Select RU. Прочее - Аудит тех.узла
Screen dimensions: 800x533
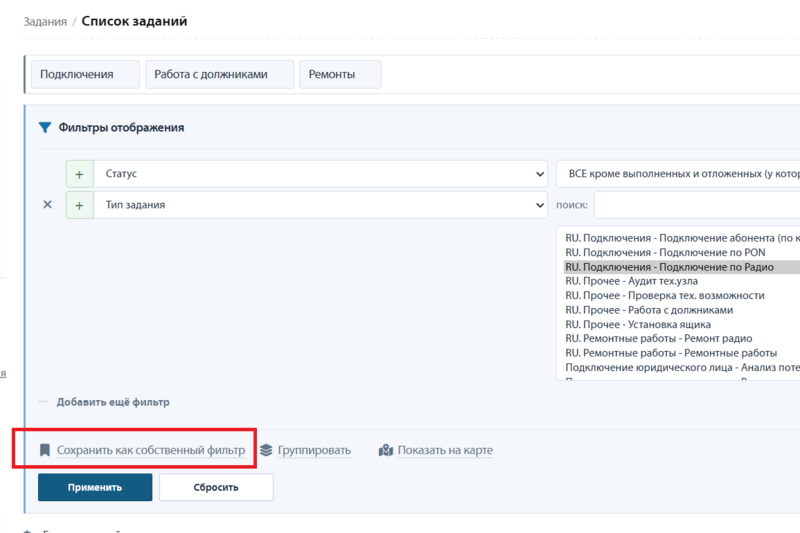click(682, 281)
